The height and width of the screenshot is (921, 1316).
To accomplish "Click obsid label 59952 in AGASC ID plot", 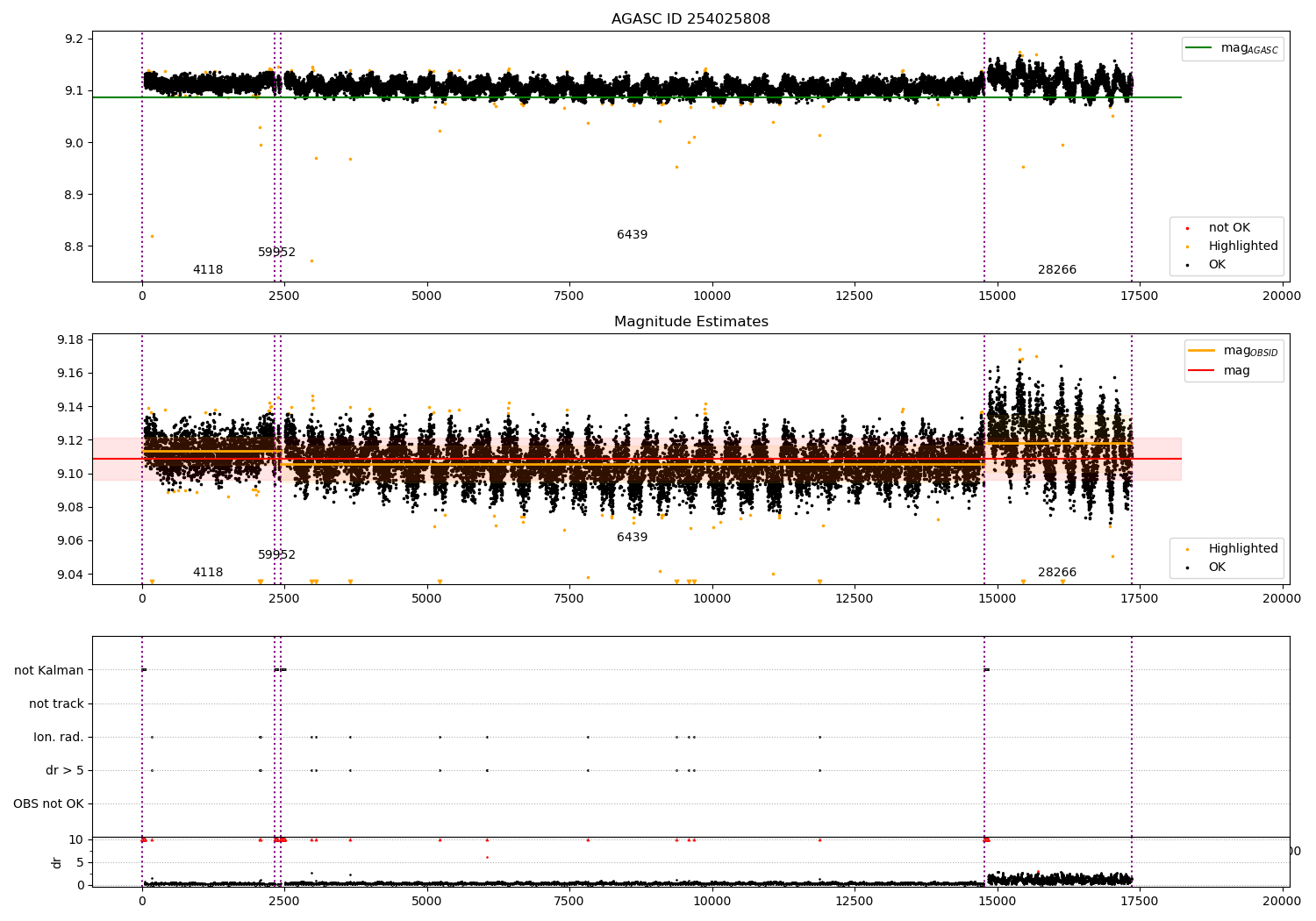I will click(277, 253).
